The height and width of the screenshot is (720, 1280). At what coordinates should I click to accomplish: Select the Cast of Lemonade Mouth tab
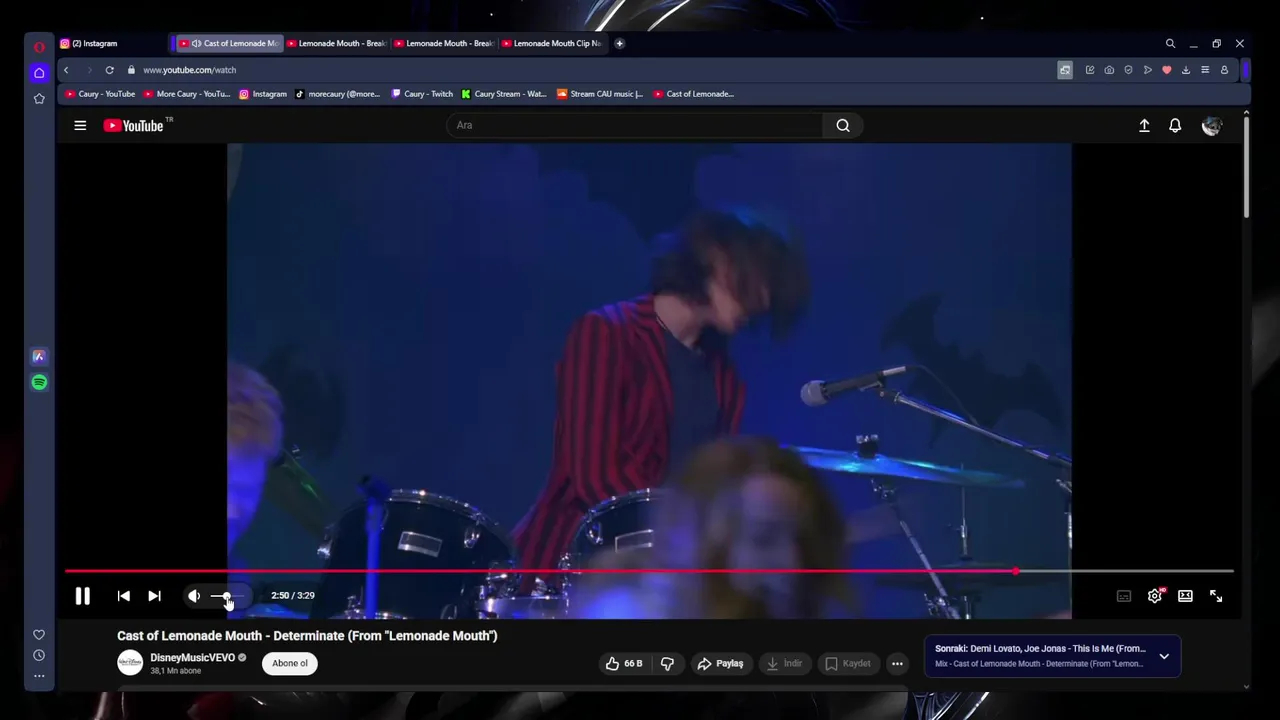pos(229,43)
